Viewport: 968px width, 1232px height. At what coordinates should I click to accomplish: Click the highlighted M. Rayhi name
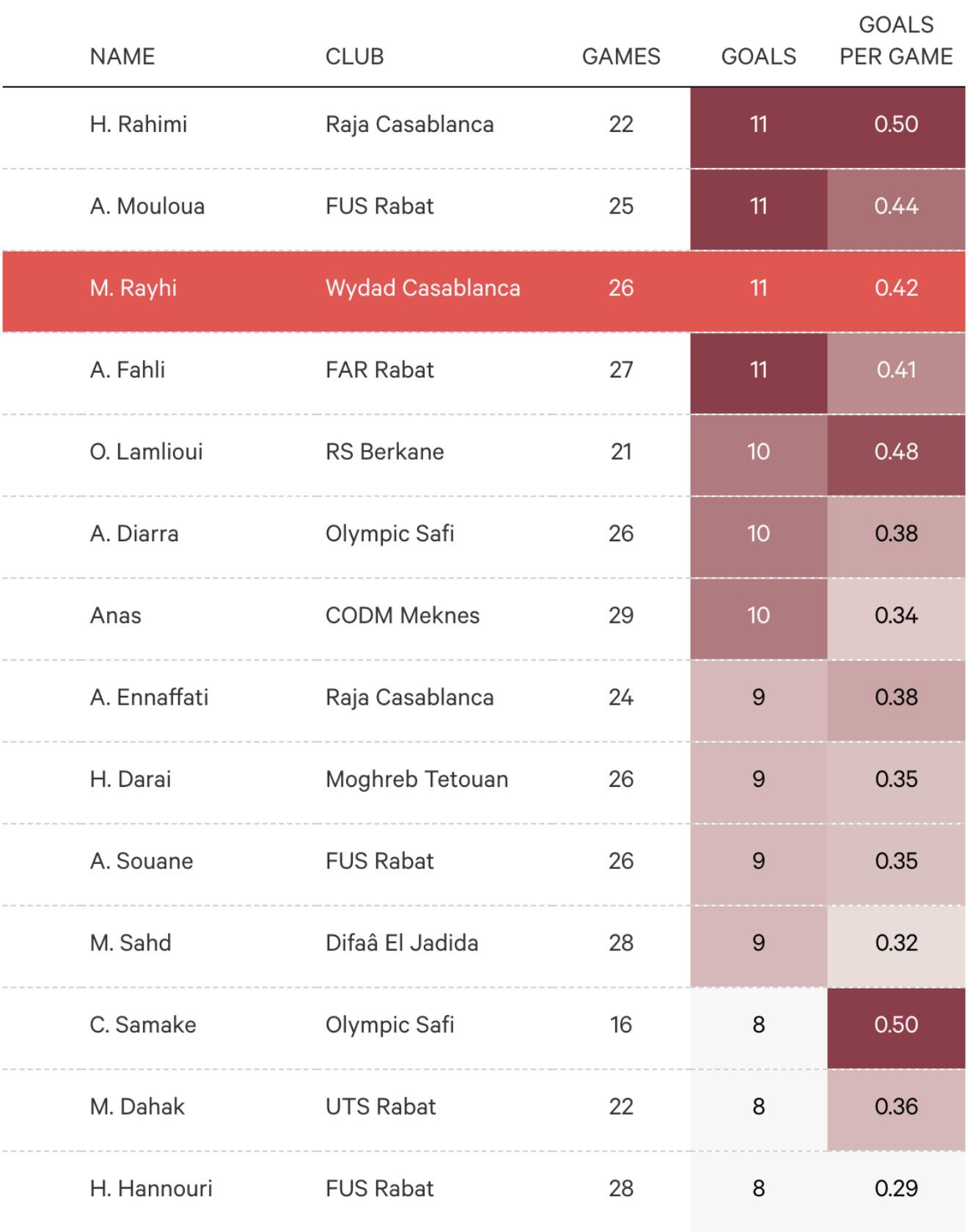(133, 288)
